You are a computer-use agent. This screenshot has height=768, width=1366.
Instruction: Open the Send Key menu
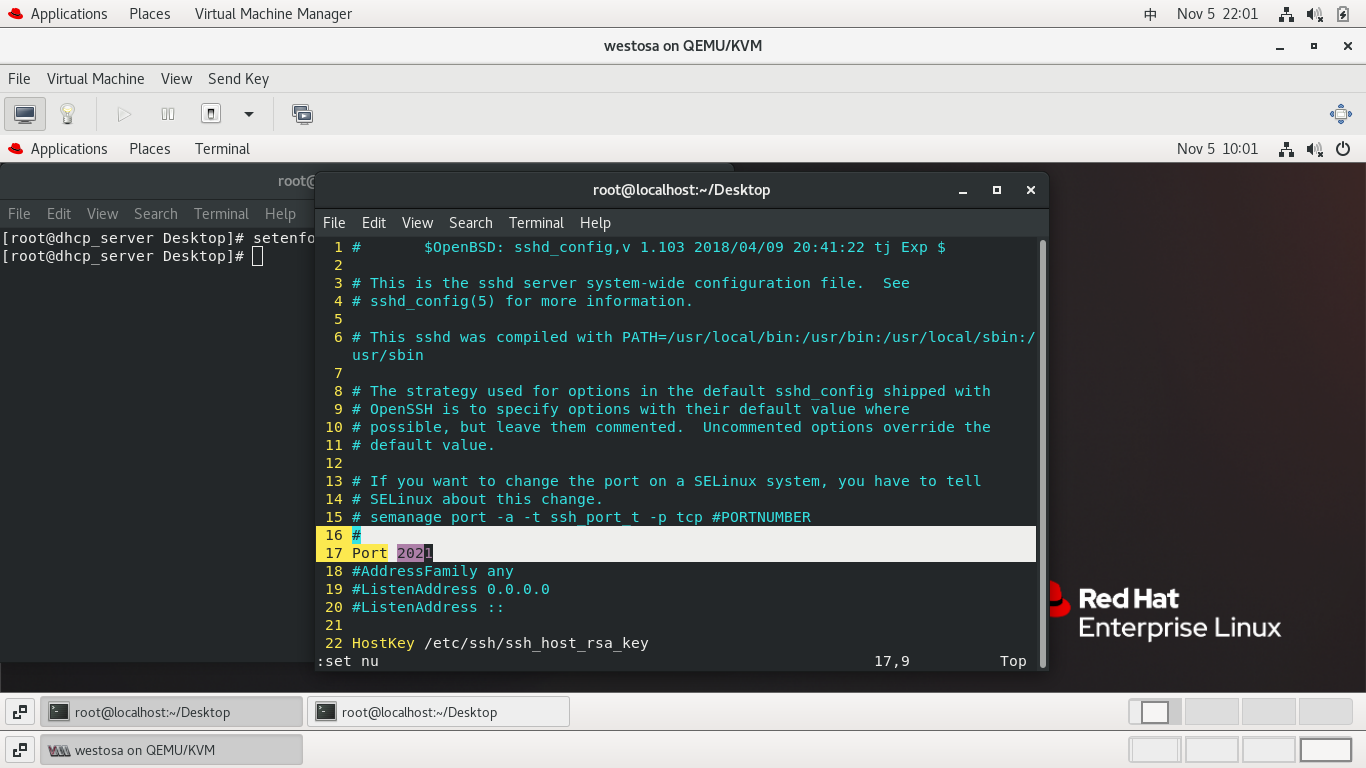point(238,79)
